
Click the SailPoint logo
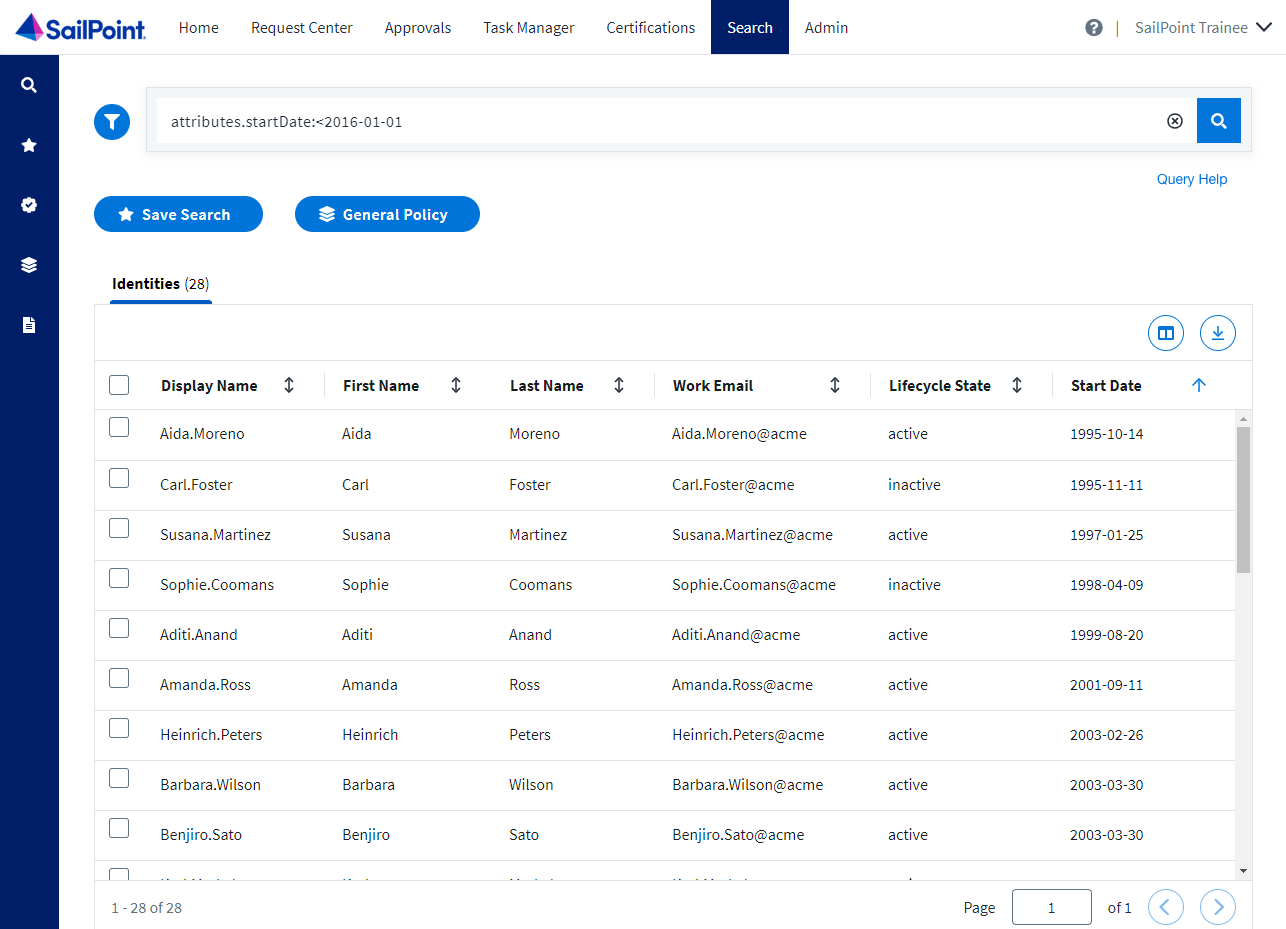[79, 27]
